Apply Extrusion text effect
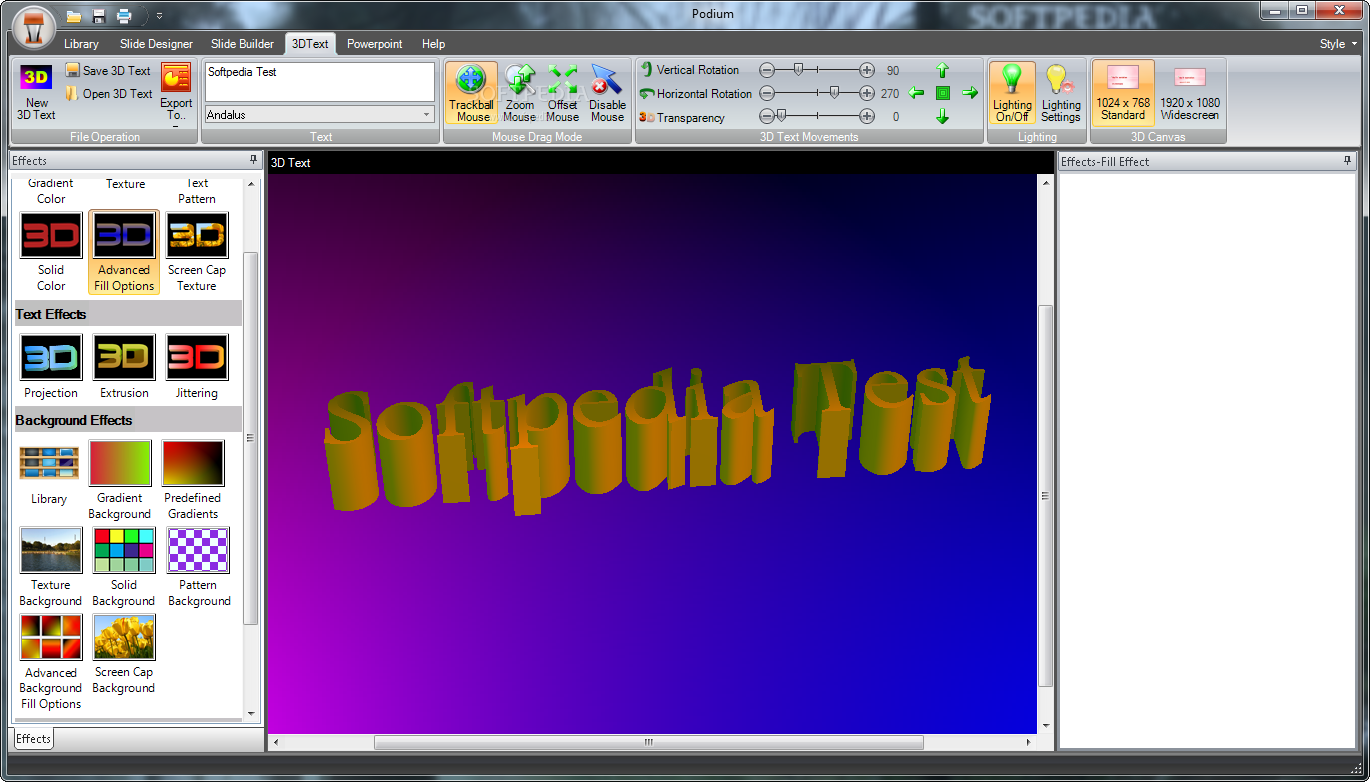Image resolution: width=1370 pixels, height=782 pixels. pyautogui.click(x=124, y=367)
